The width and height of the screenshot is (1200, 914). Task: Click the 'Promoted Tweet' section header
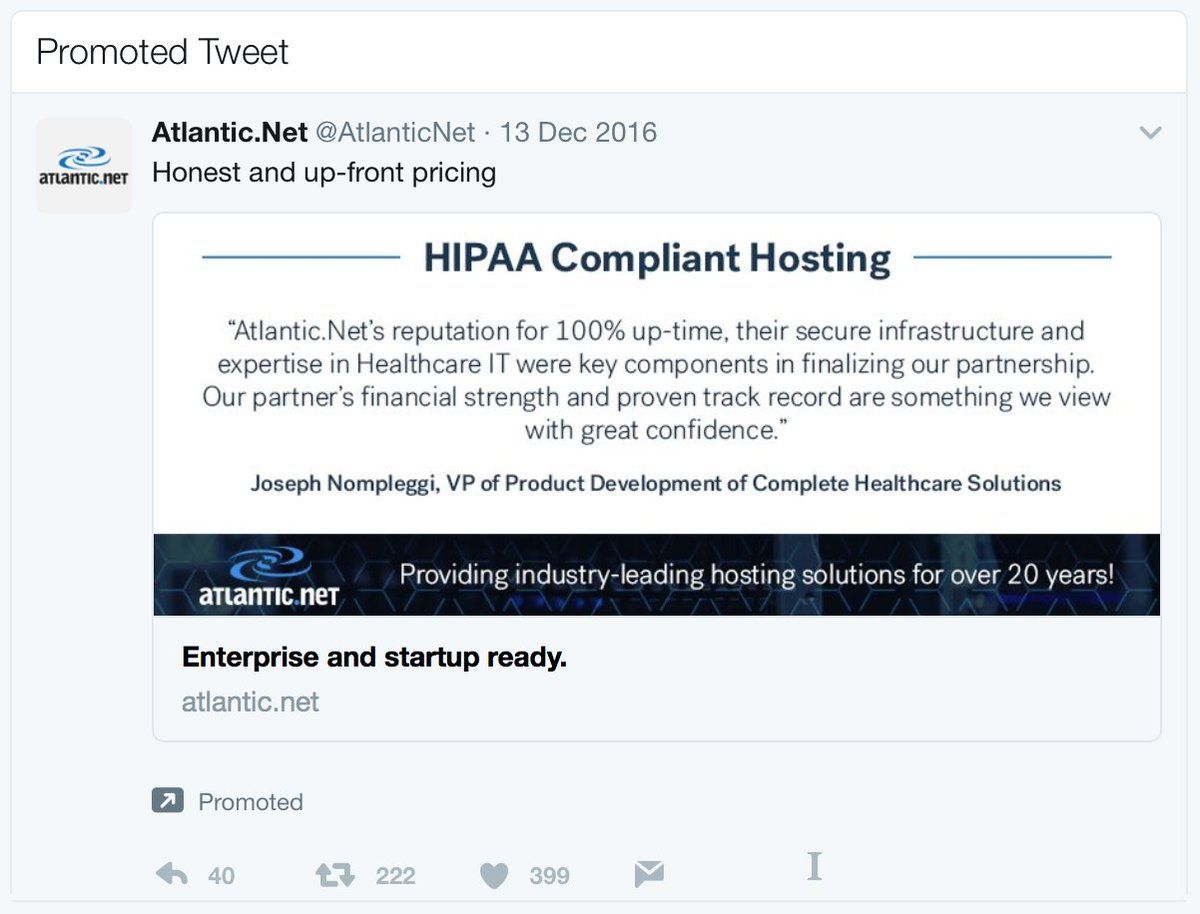pyautogui.click(x=162, y=52)
